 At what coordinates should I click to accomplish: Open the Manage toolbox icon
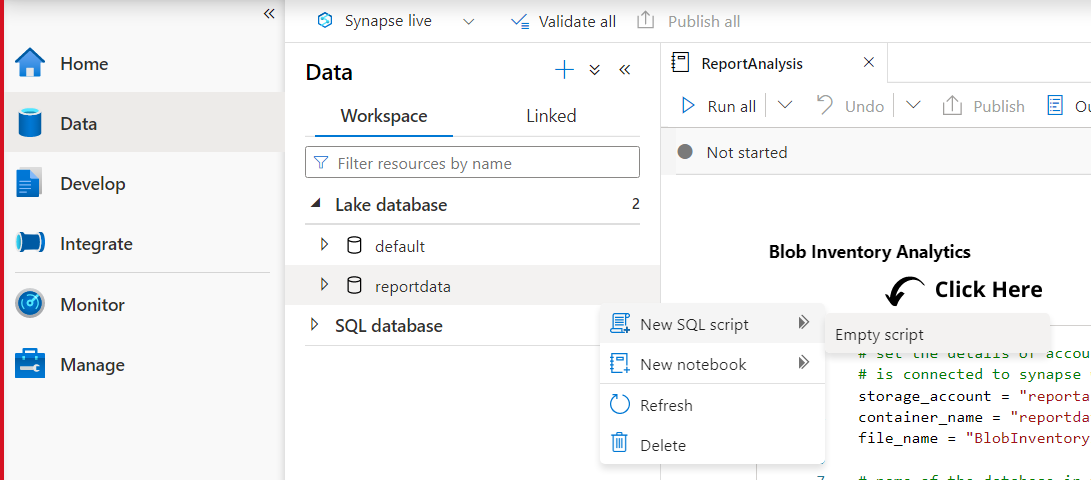pyautogui.click(x=31, y=364)
